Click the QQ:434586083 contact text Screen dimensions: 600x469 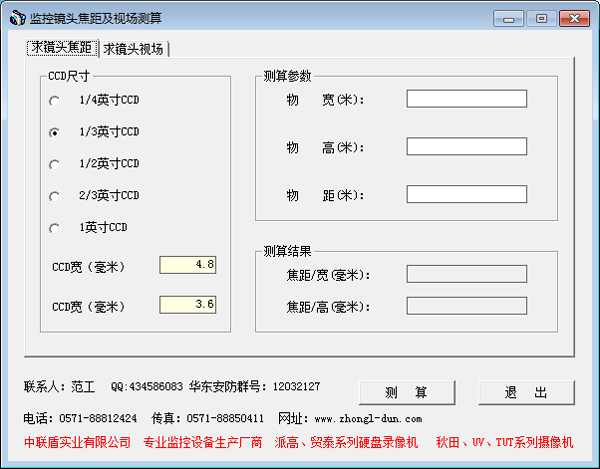pos(147,387)
